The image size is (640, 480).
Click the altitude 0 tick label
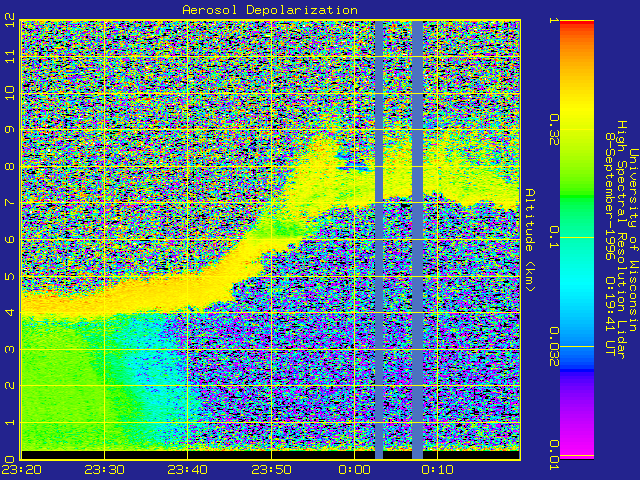click(10, 459)
